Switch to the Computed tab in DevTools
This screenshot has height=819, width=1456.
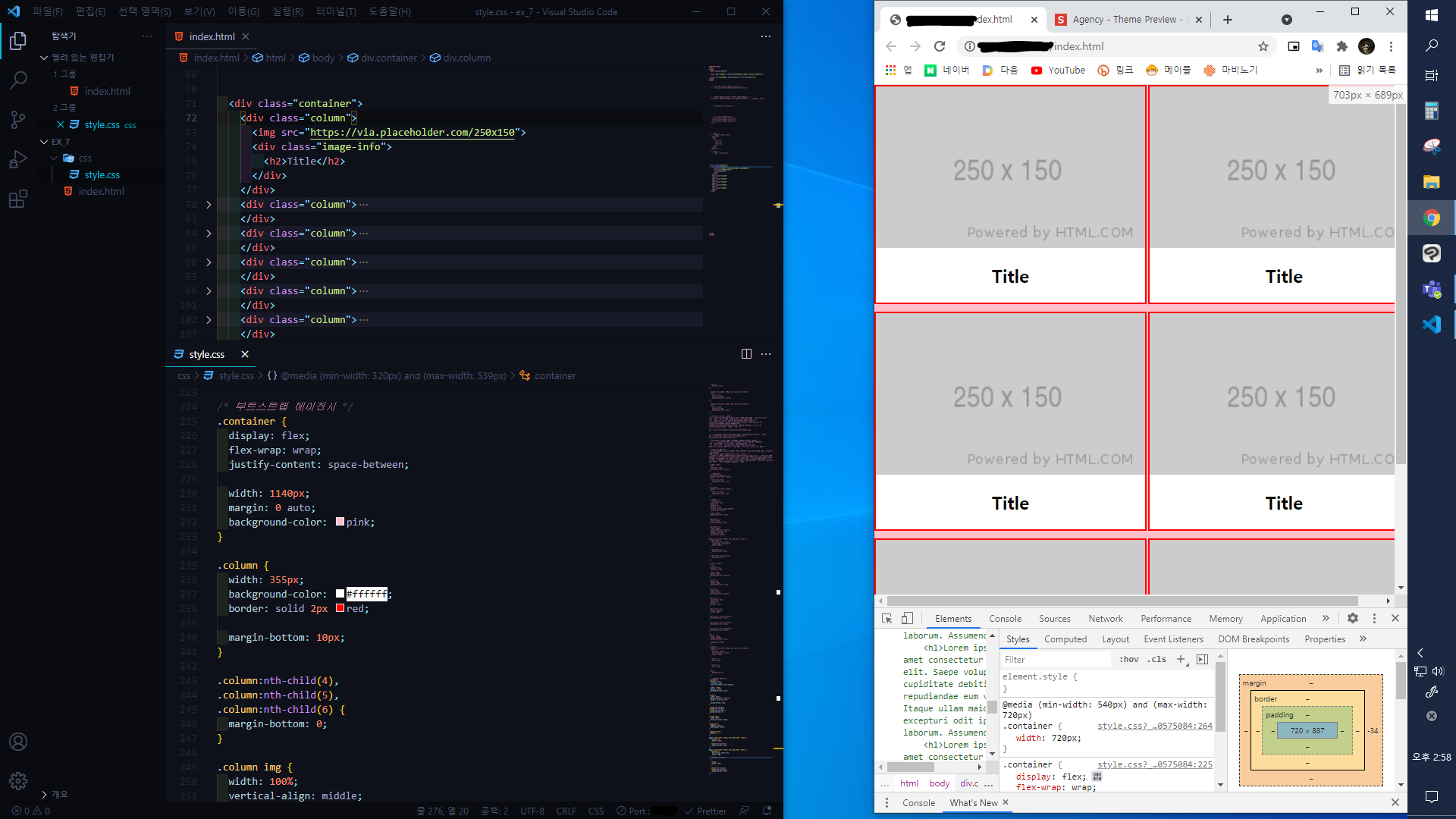1065,639
